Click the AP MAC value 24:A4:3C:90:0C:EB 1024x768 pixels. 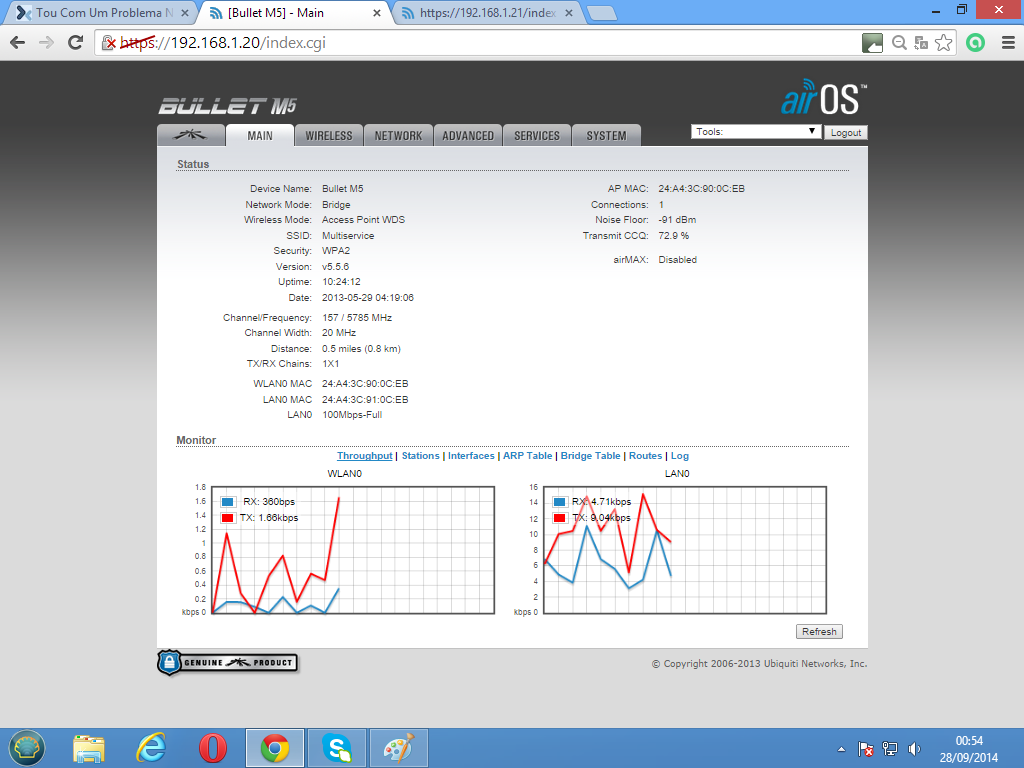coord(701,189)
